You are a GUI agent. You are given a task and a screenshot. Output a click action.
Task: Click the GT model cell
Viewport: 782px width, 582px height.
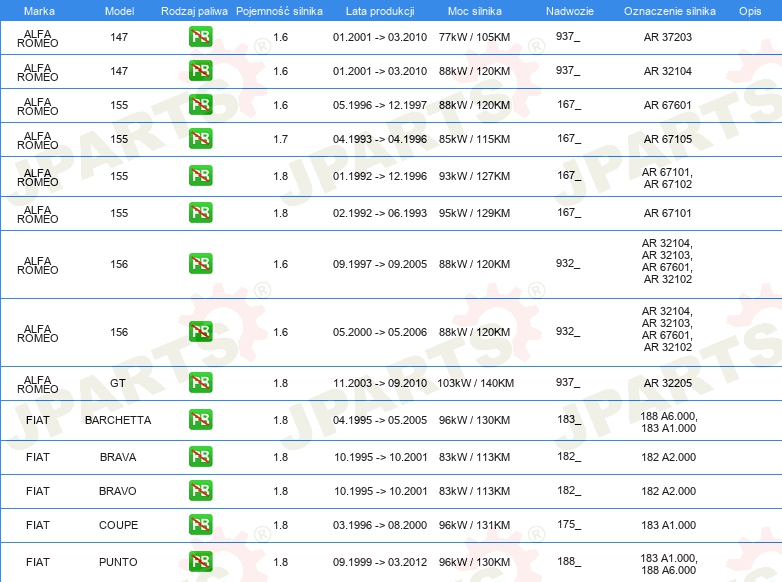pyautogui.click(x=118, y=383)
